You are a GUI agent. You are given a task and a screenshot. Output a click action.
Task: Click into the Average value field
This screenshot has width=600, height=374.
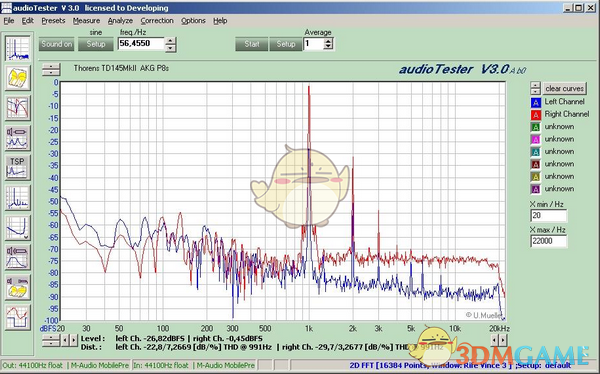coord(313,44)
